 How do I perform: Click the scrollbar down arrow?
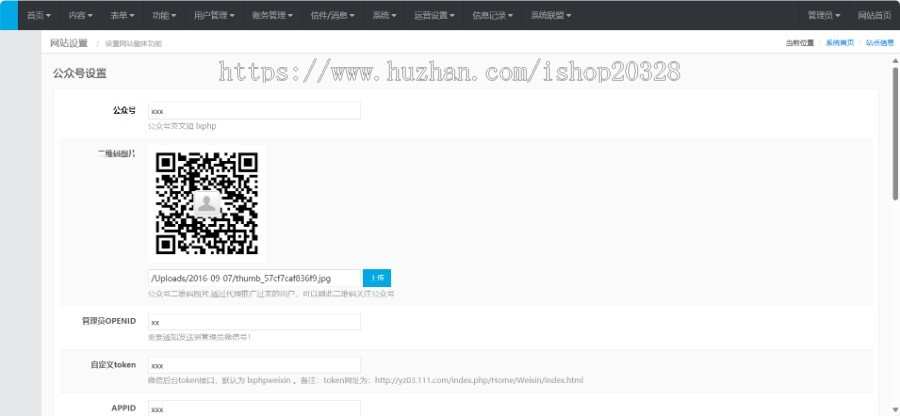[895, 410]
